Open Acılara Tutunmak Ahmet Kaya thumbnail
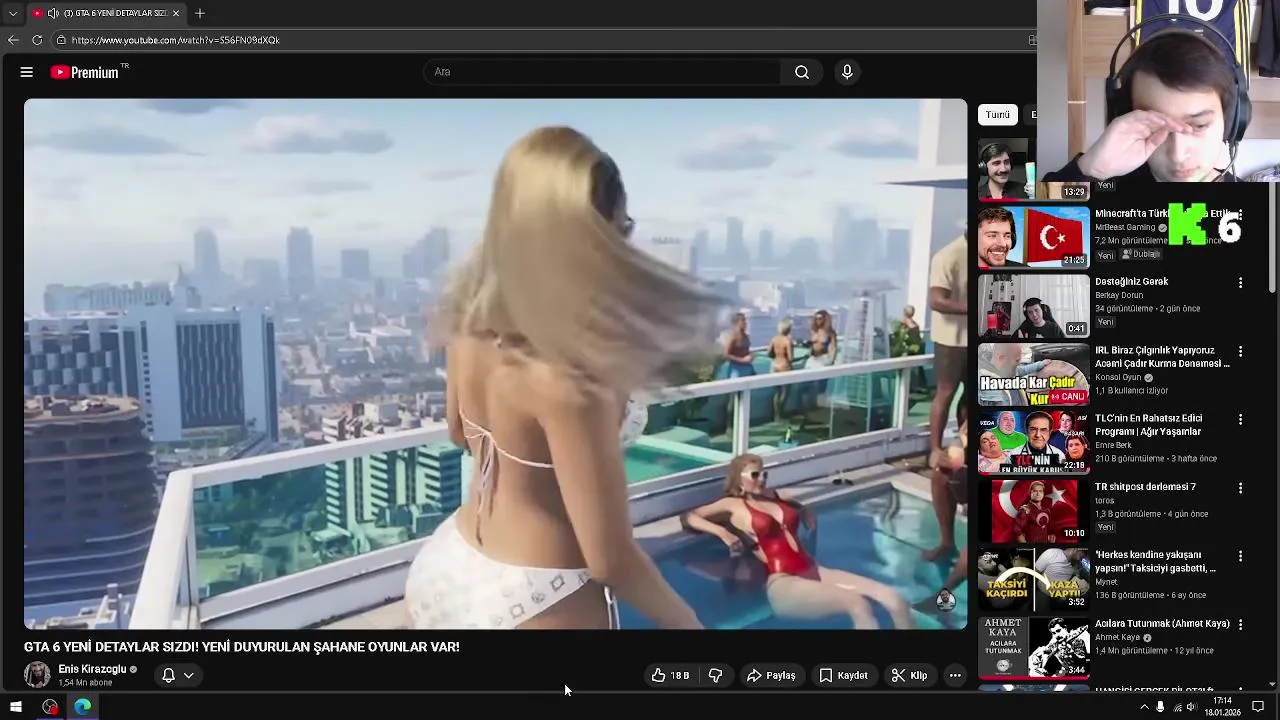The image size is (1280, 720). (x=1034, y=646)
